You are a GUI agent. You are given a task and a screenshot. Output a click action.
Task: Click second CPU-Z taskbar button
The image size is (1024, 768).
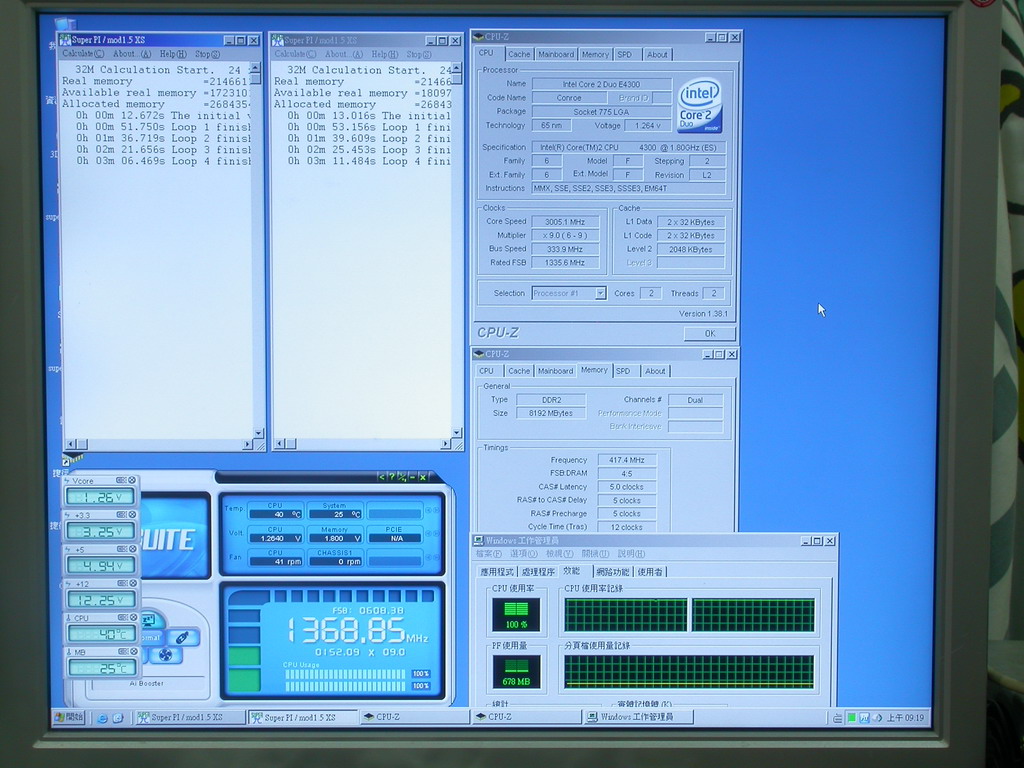pyautogui.click(x=526, y=717)
